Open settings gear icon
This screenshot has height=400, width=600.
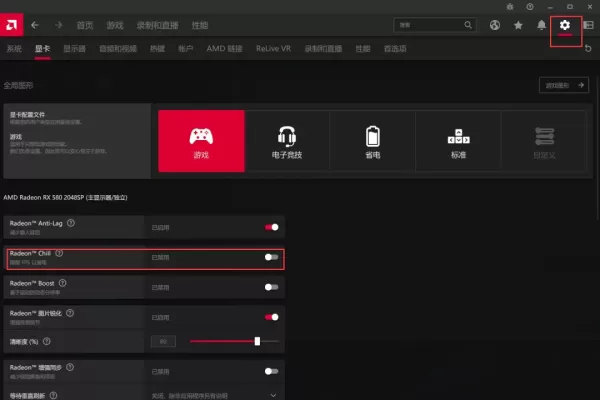coord(565,25)
